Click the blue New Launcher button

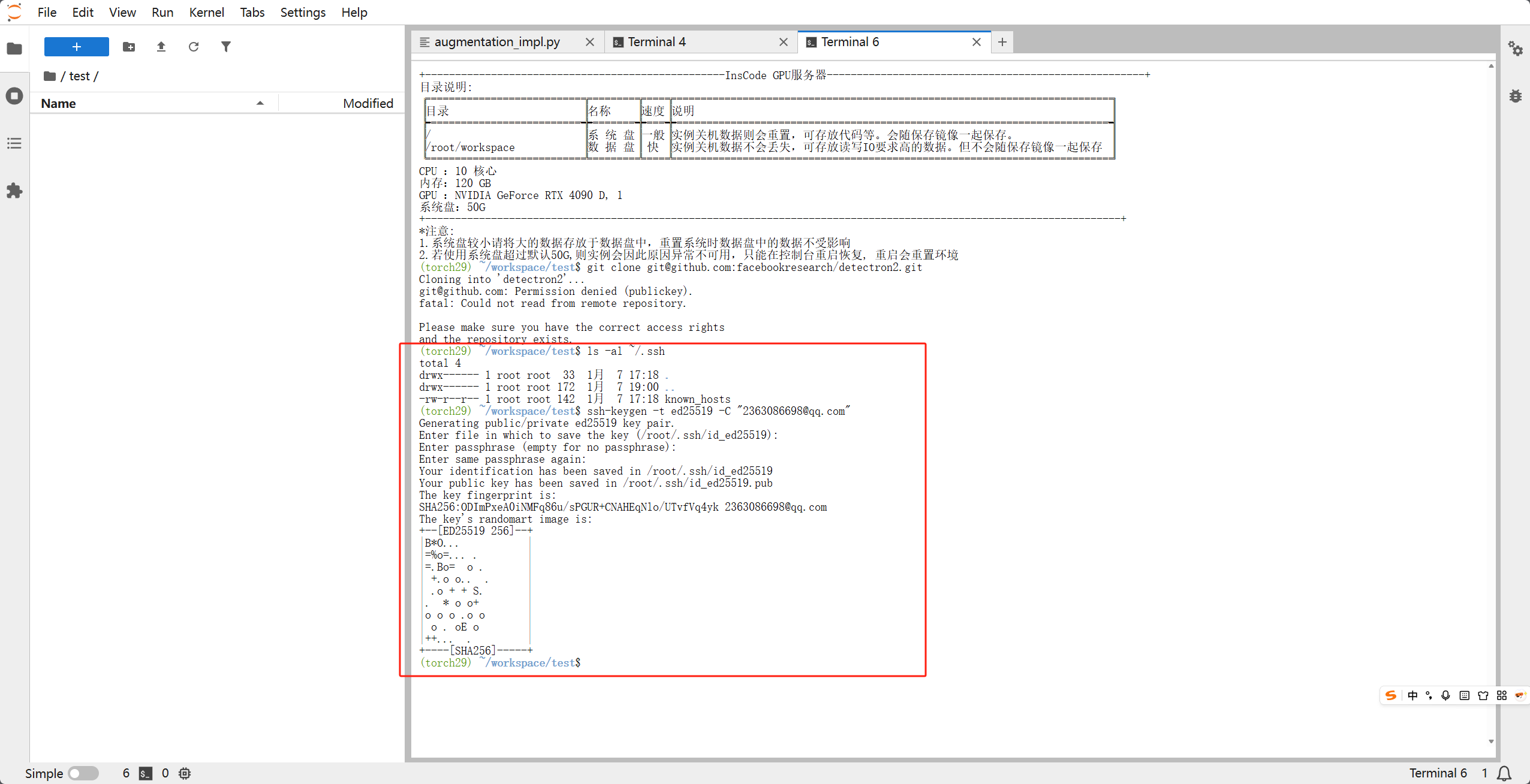tap(77, 47)
